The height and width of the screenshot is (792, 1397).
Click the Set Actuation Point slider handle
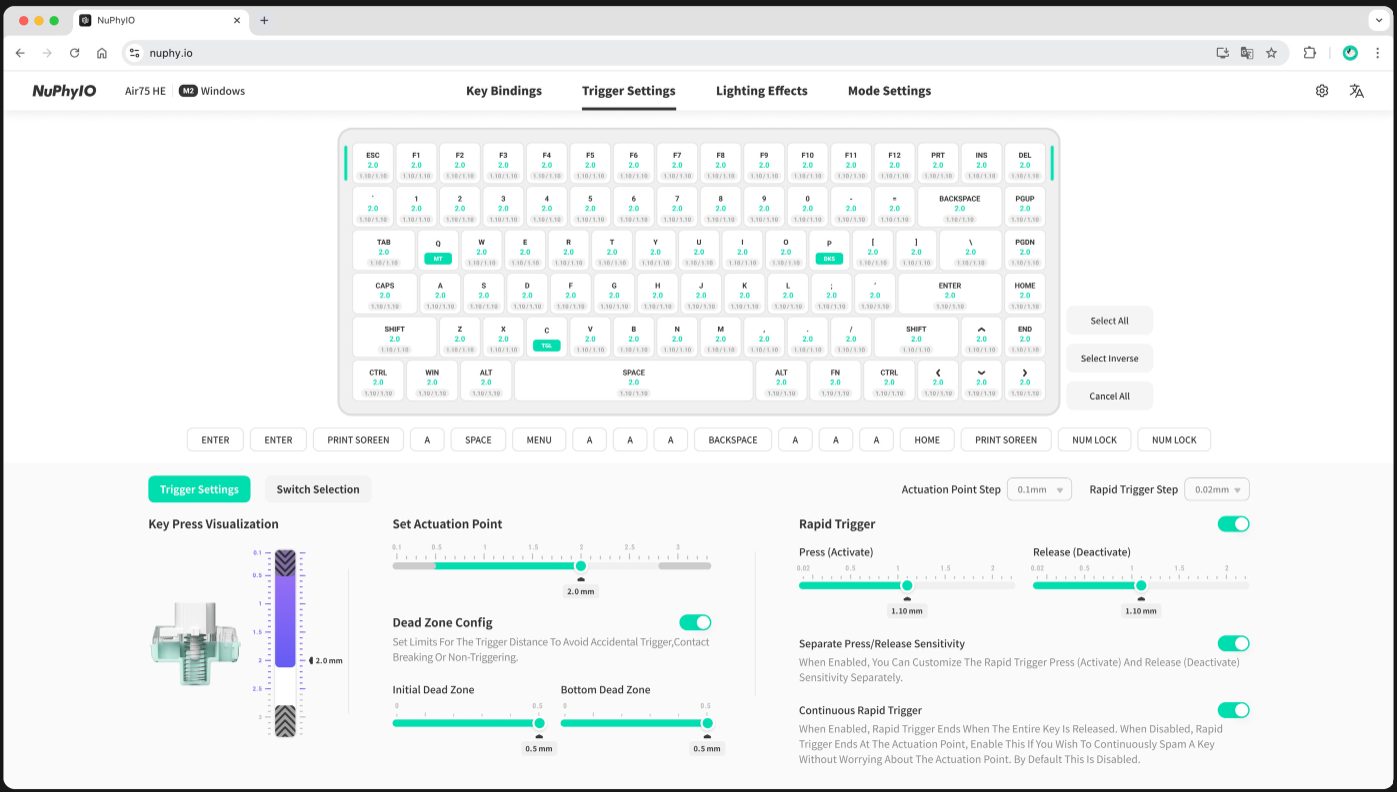(x=581, y=566)
